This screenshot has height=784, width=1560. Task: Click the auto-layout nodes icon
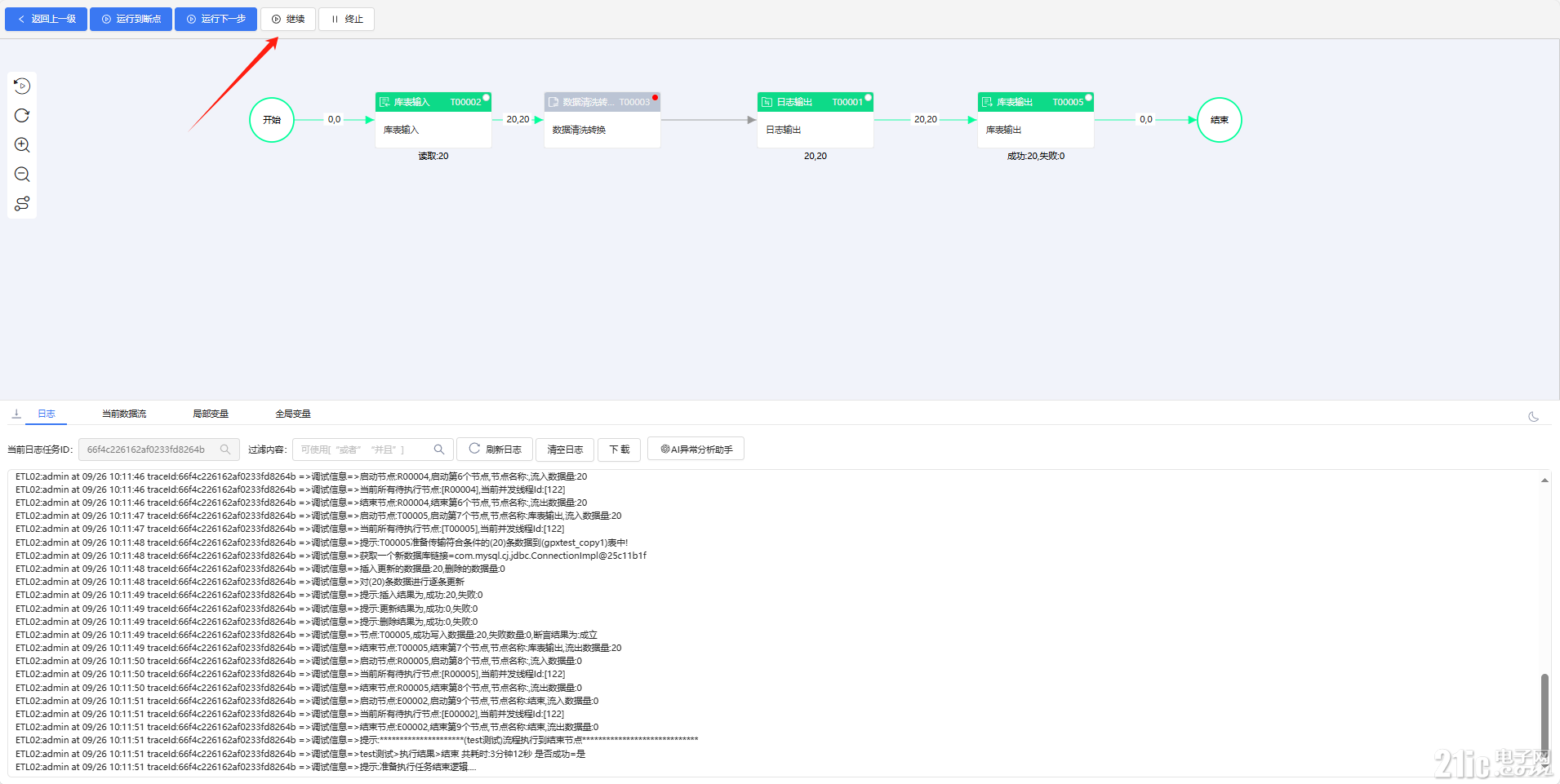pyautogui.click(x=22, y=203)
